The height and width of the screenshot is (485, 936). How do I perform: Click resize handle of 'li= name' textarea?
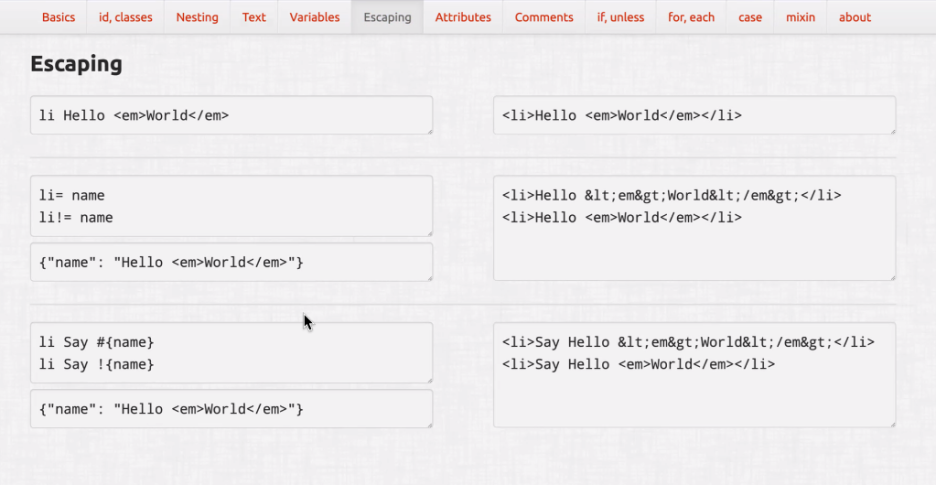click(429, 233)
